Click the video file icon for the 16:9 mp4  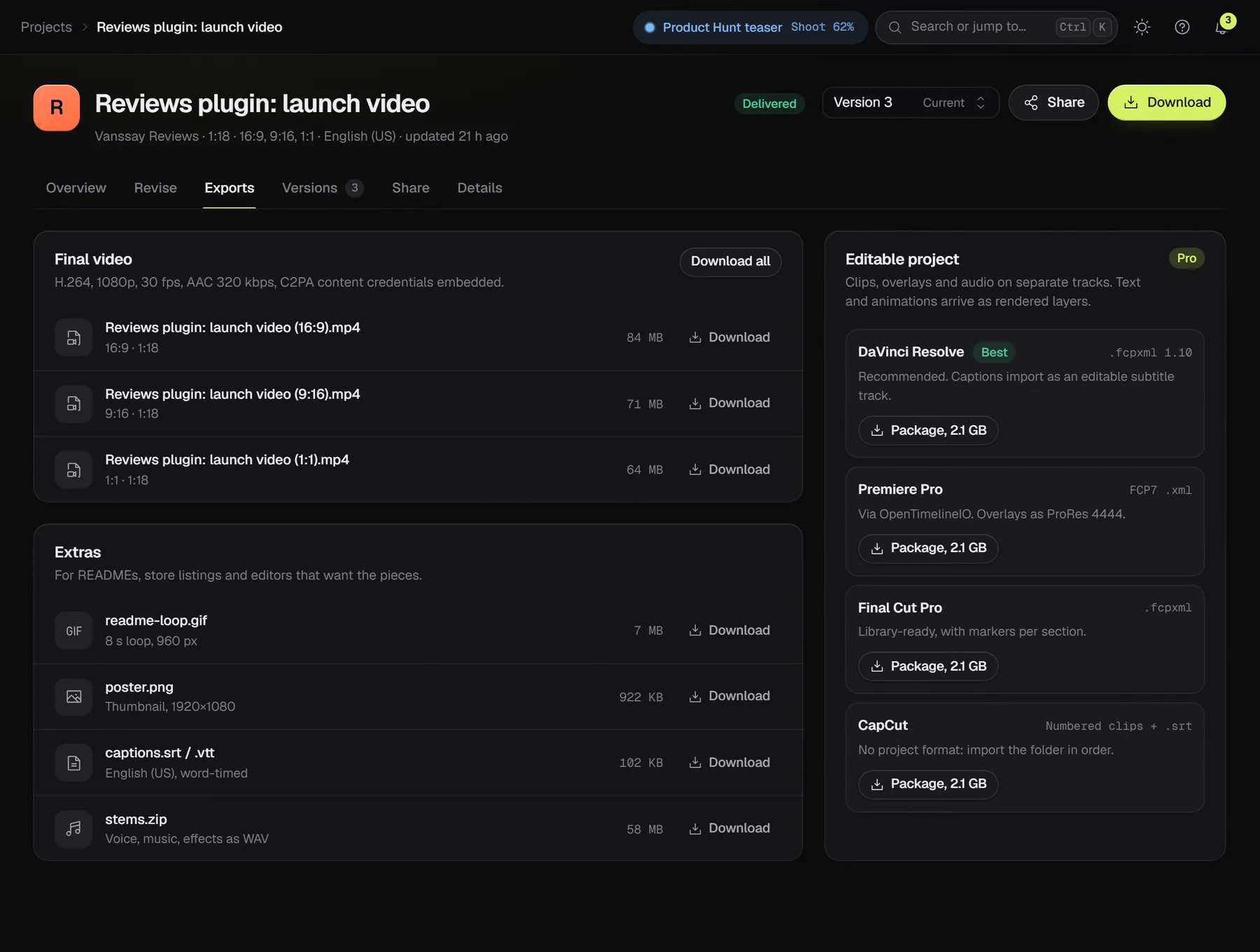[x=73, y=337]
